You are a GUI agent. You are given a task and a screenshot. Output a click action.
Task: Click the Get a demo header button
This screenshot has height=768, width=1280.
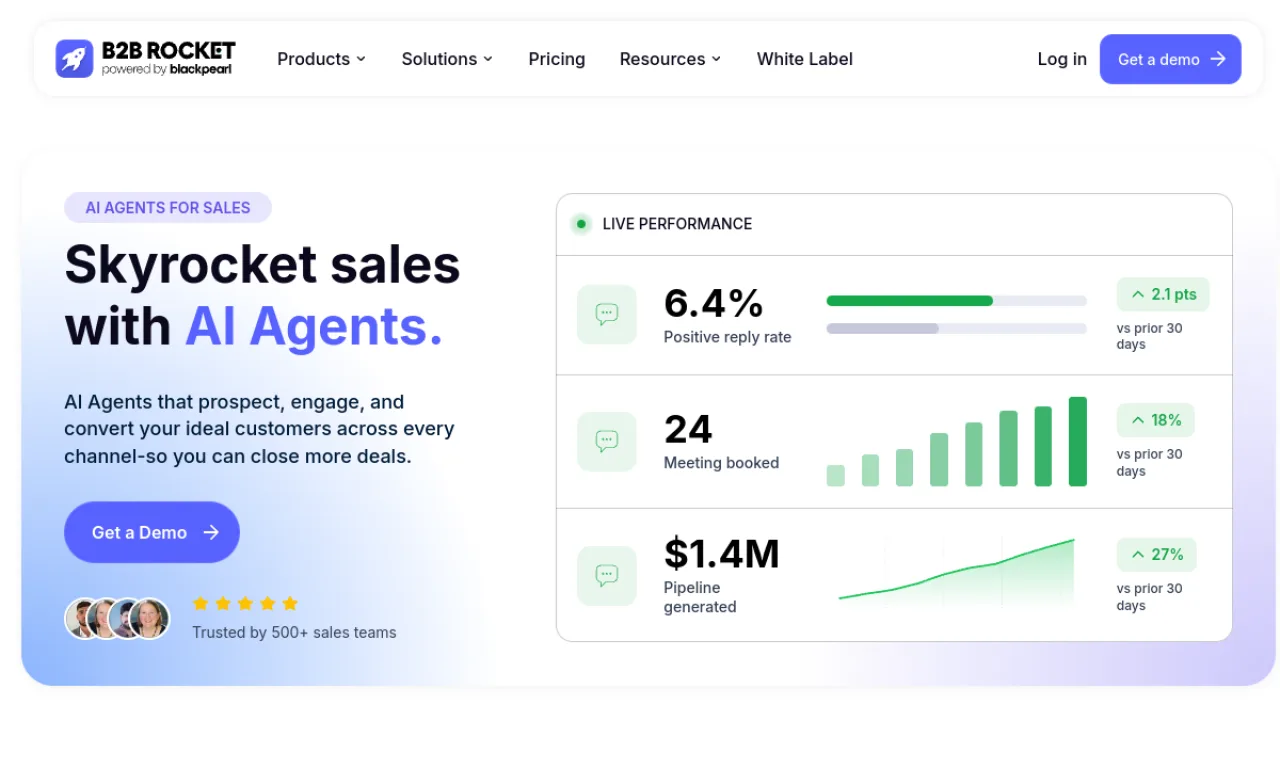coord(1171,59)
